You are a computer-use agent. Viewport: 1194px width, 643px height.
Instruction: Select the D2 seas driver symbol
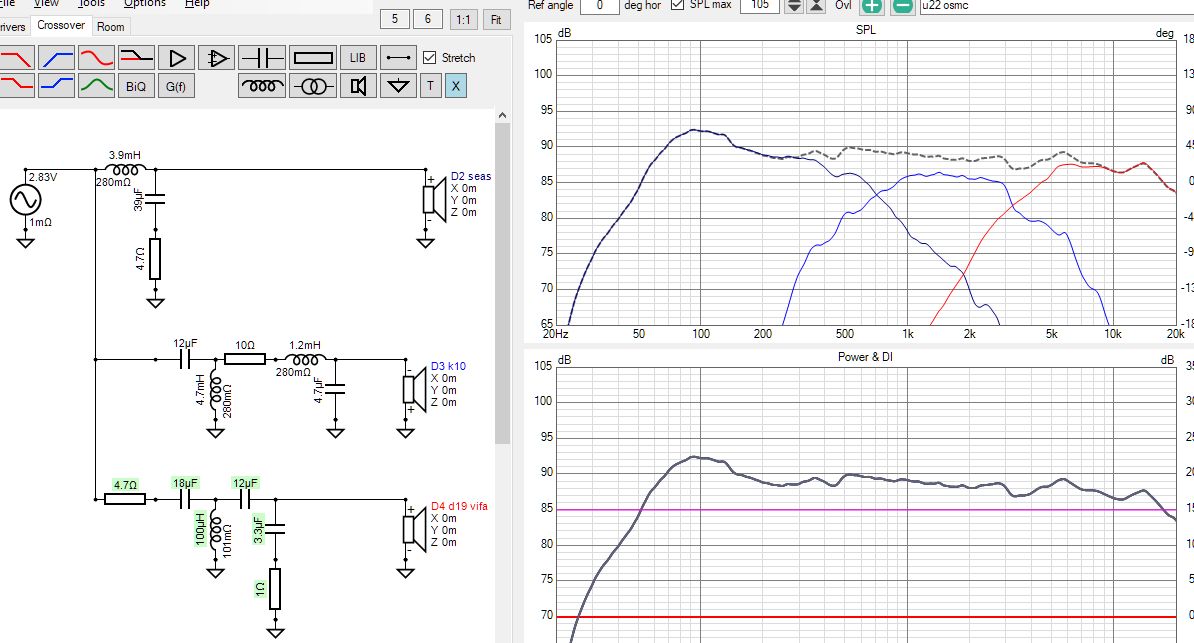click(434, 199)
